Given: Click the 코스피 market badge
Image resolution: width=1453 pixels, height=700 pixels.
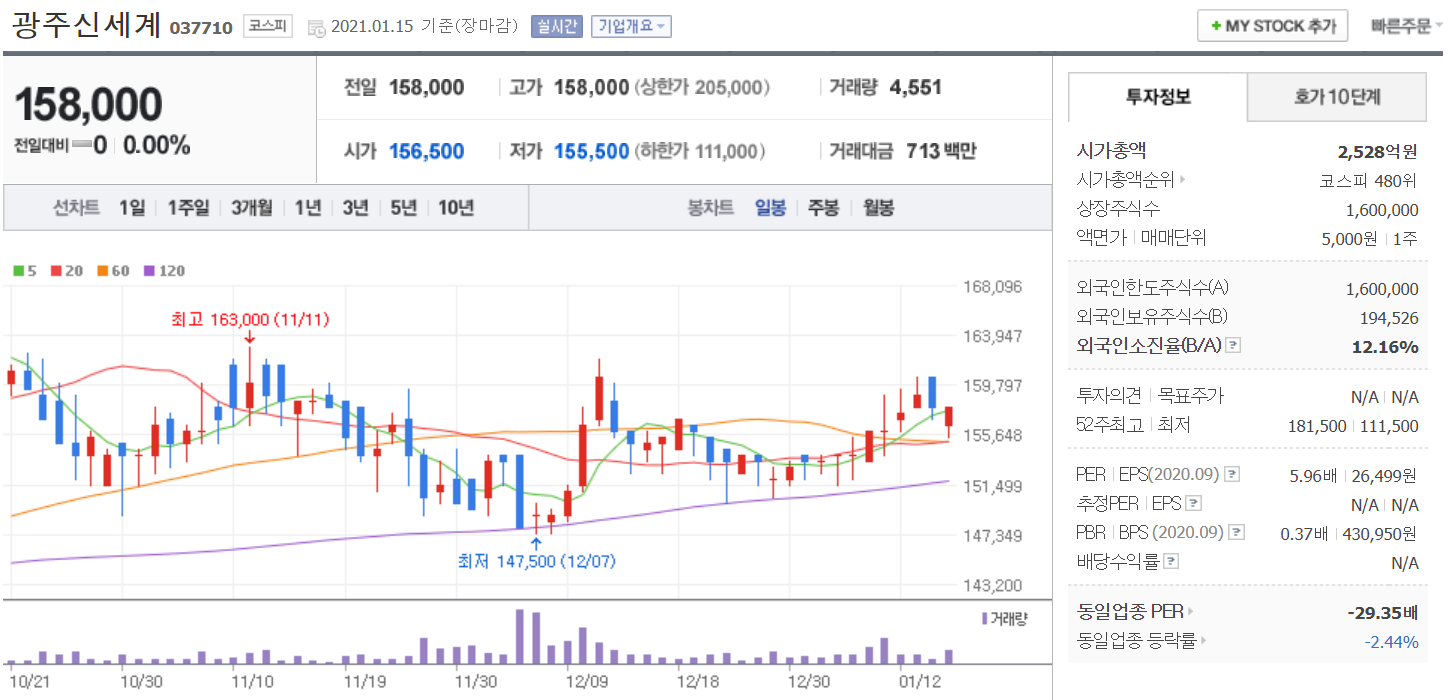Looking at the screenshot, I should coord(269,27).
